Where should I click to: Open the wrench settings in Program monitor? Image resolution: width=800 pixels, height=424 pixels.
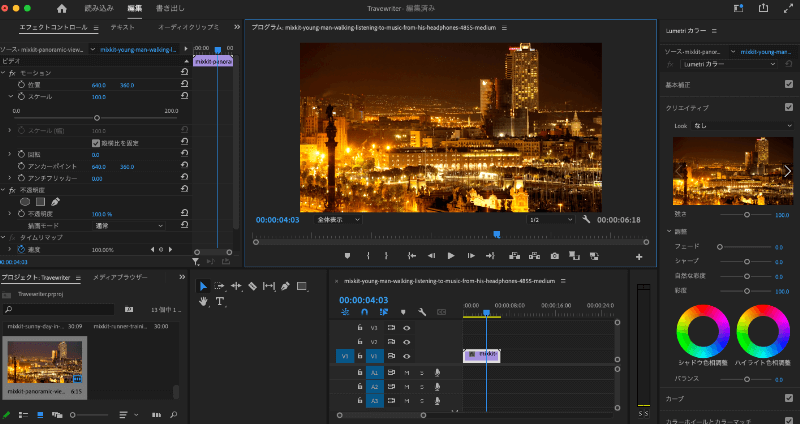click(x=586, y=219)
